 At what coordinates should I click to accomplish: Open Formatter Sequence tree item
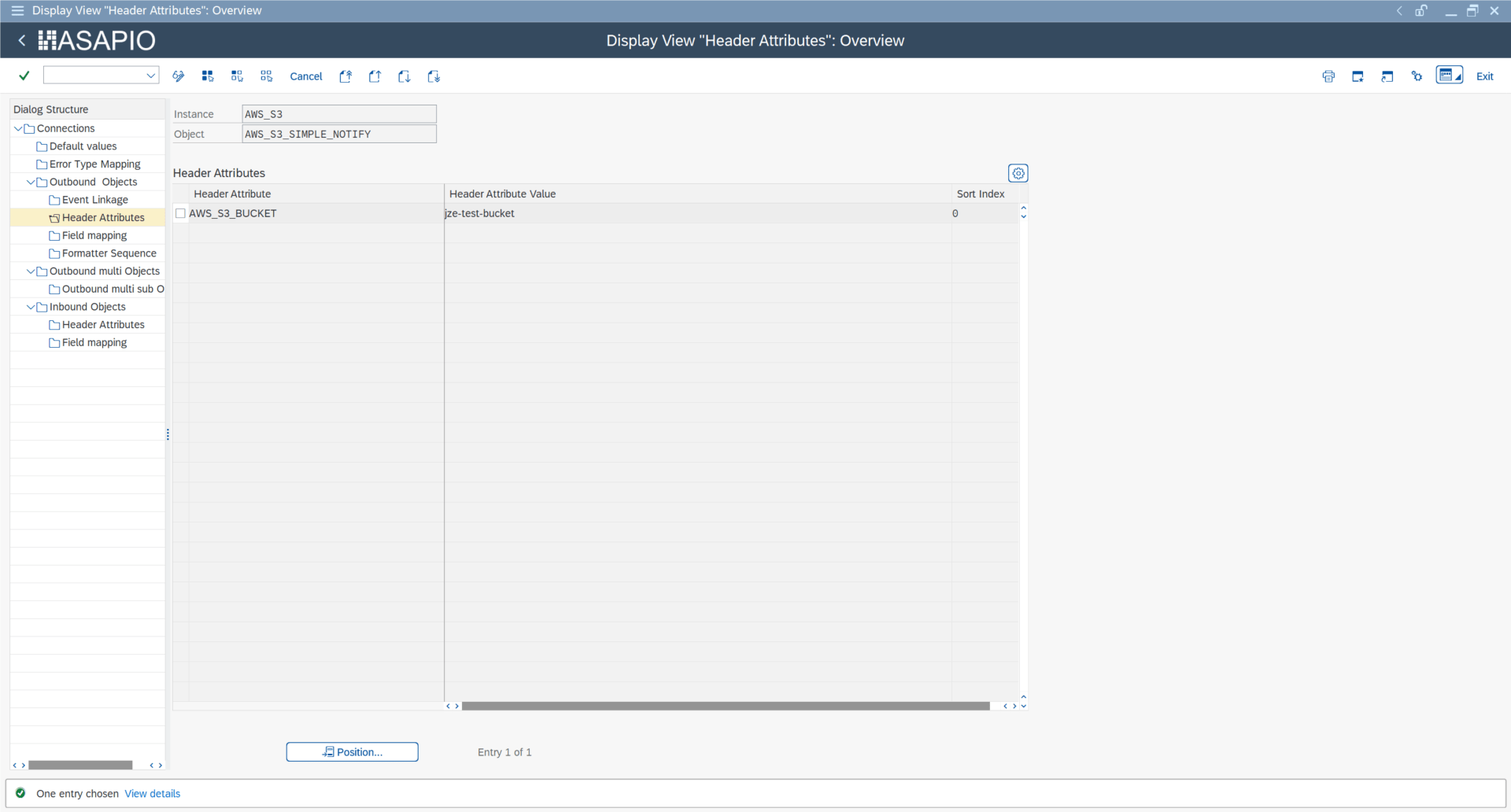coord(109,253)
